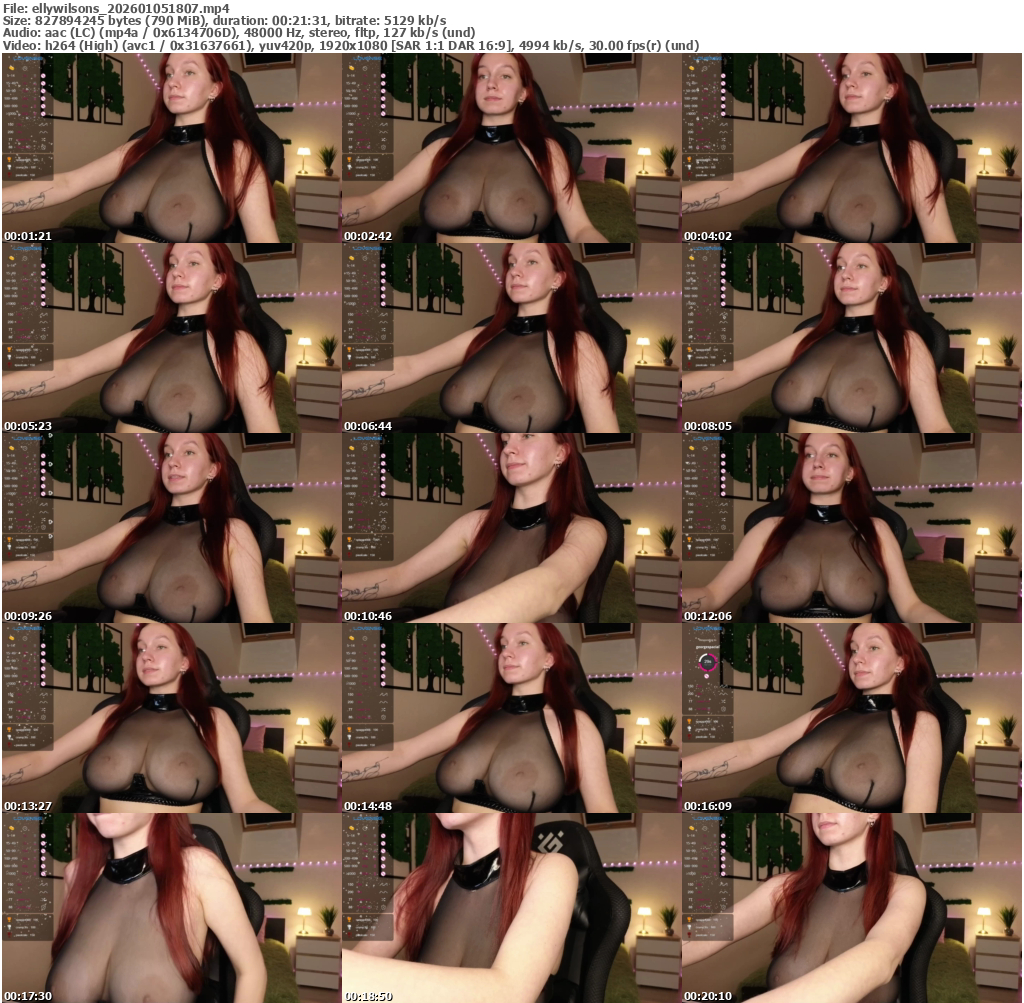Select the Video codec info line
Screen dimensions: 1024x1003
tap(350, 45)
